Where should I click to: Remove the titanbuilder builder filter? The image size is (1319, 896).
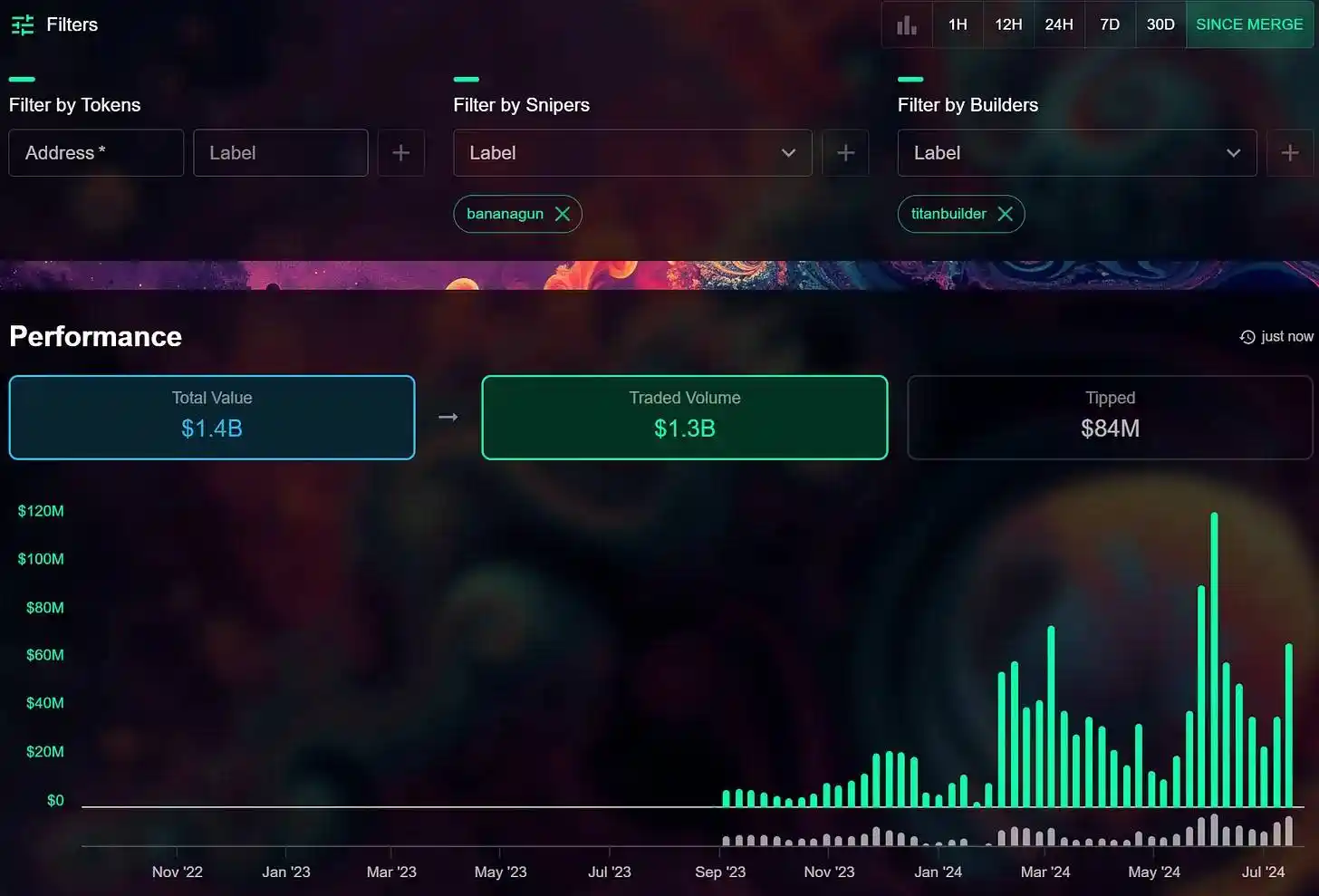tap(1006, 214)
